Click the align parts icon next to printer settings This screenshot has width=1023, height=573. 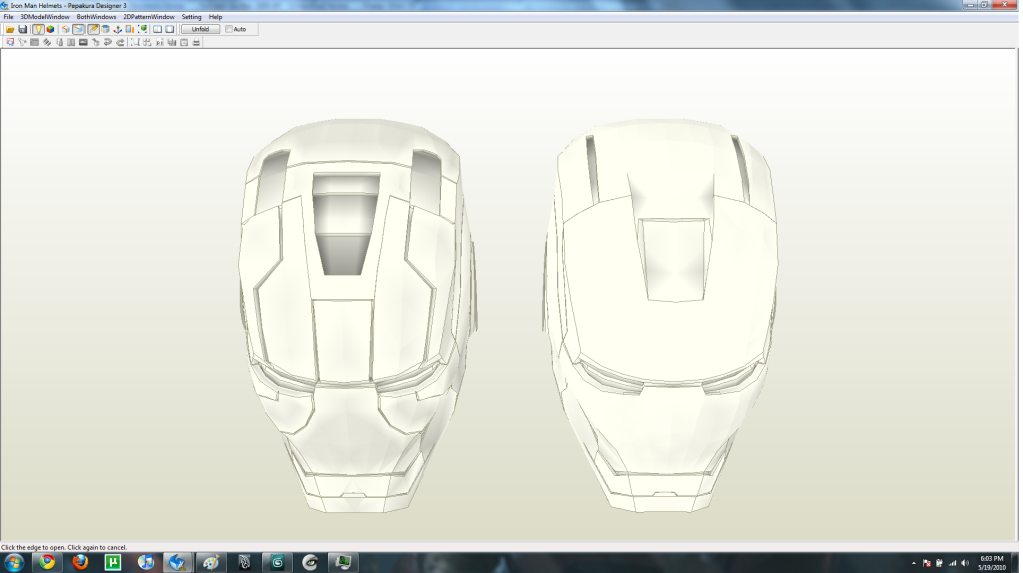coord(172,42)
